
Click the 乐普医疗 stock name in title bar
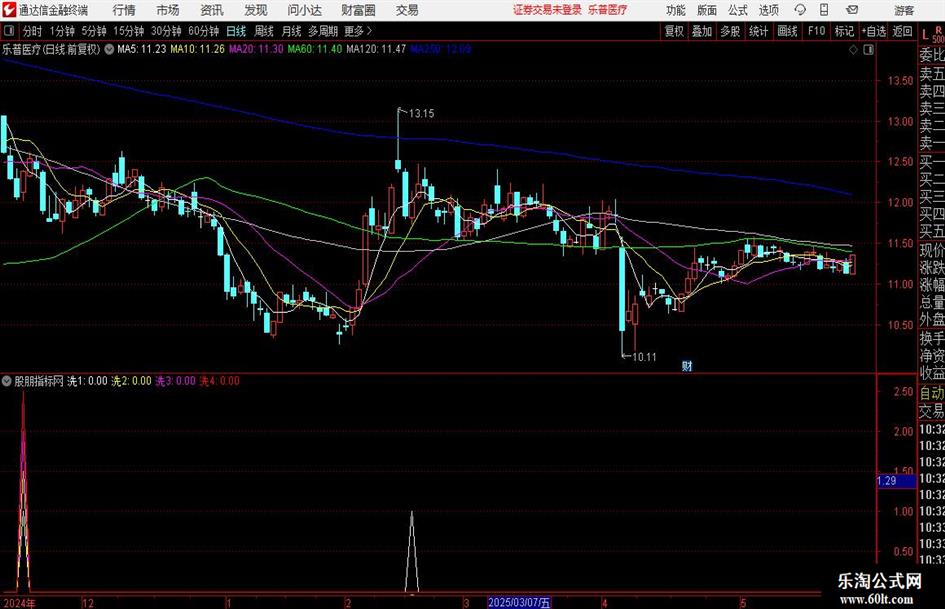point(607,10)
